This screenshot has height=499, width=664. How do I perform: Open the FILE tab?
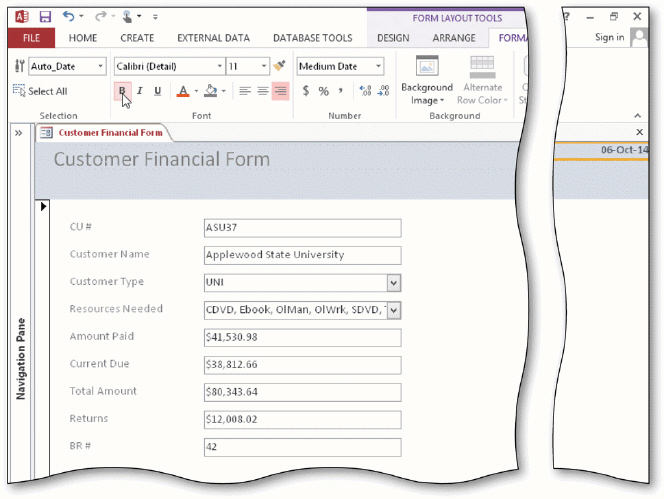pos(31,38)
